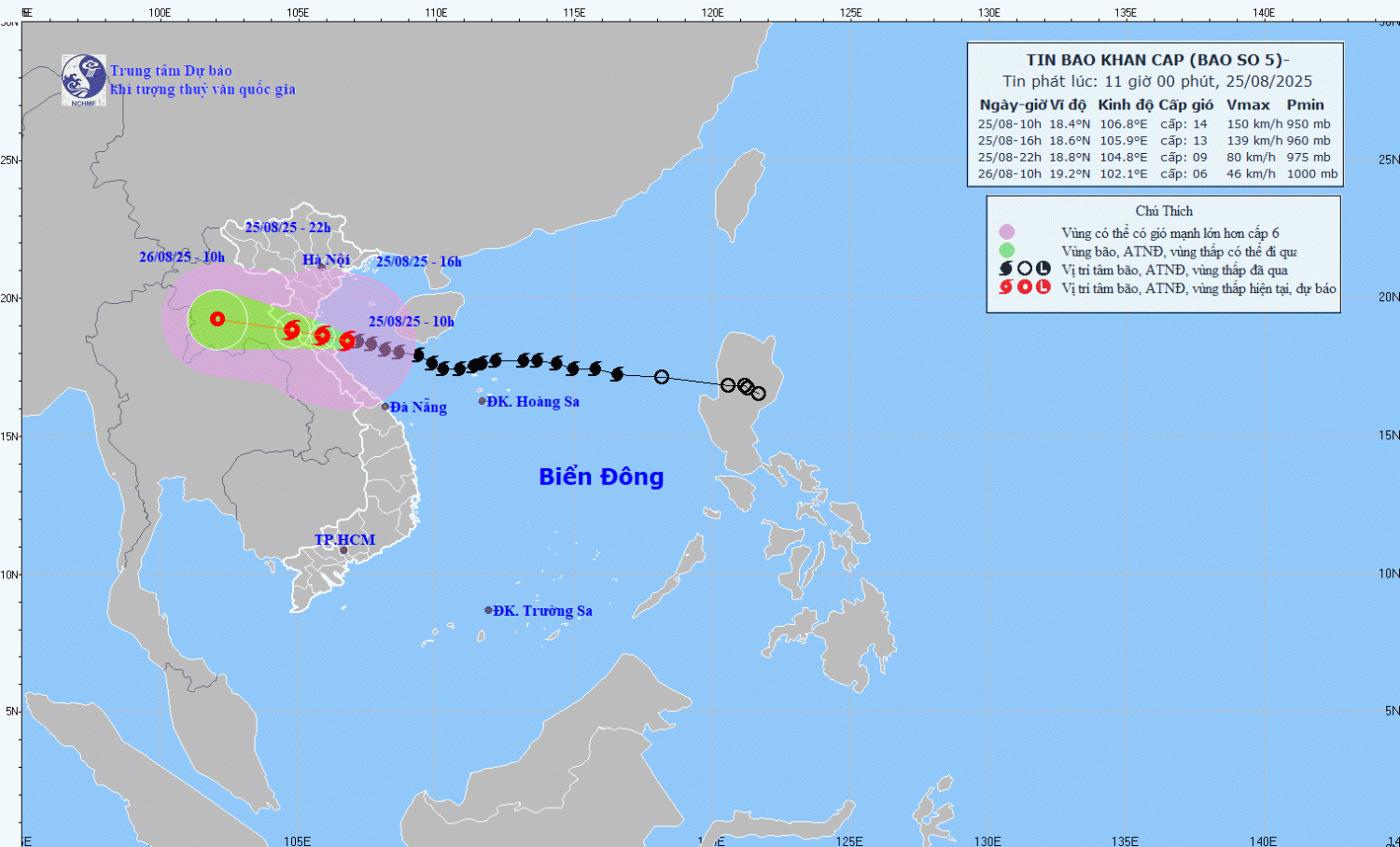
Task: Click the isolated open circle track marker near 118E
Action: click(662, 377)
